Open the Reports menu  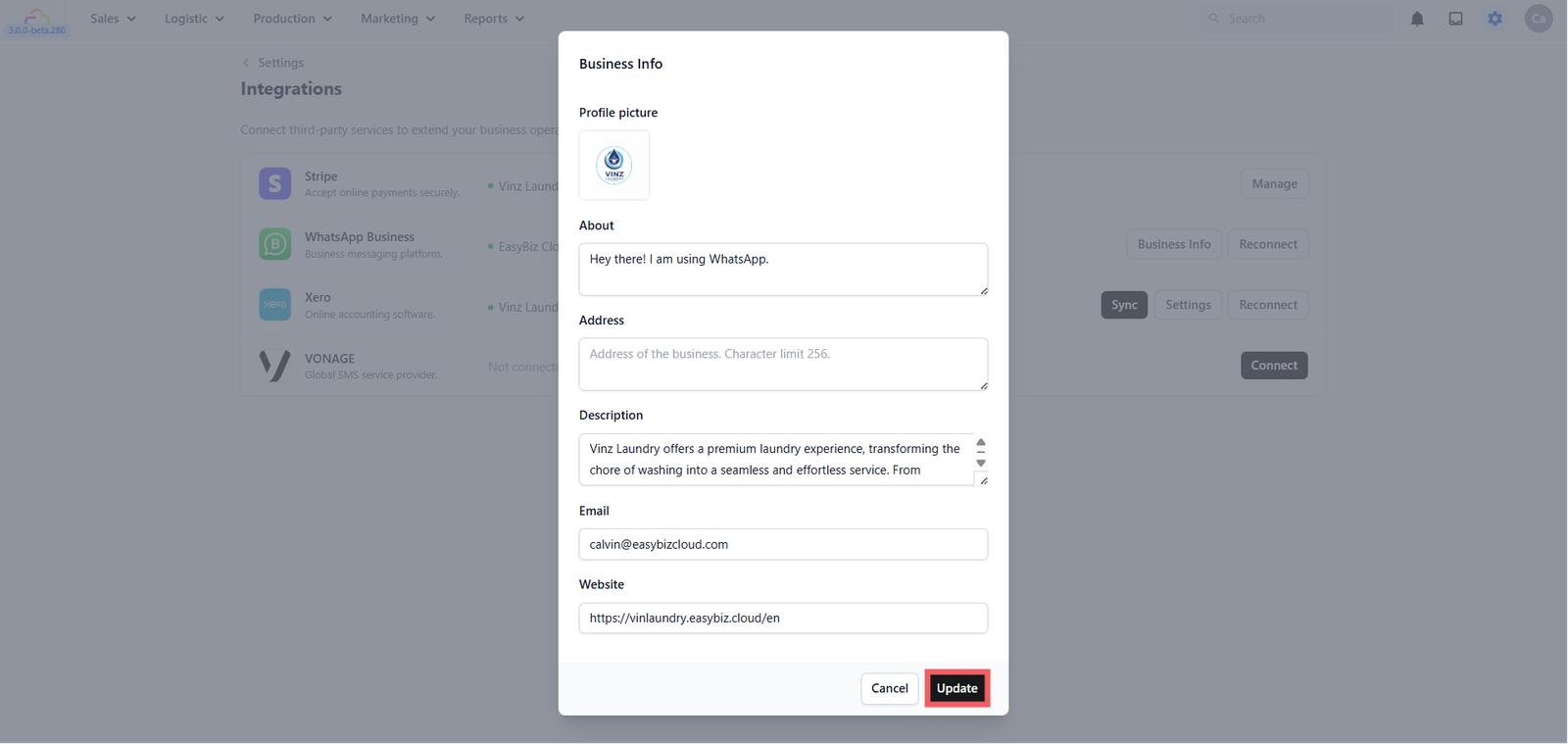[x=494, y=19]
